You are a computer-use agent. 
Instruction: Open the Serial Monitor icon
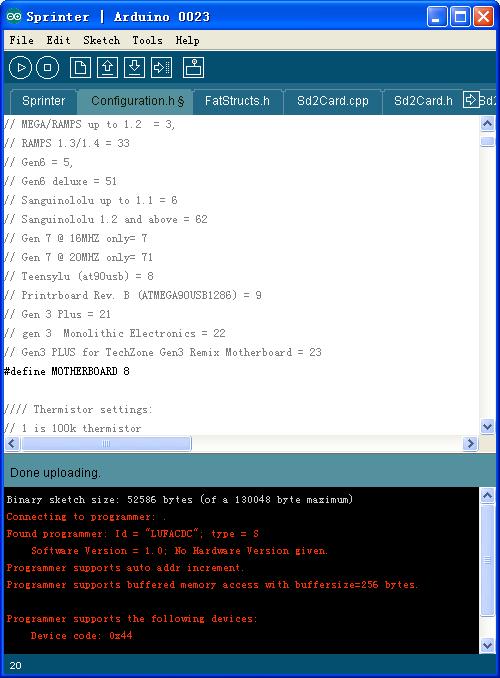coord(193,67)
